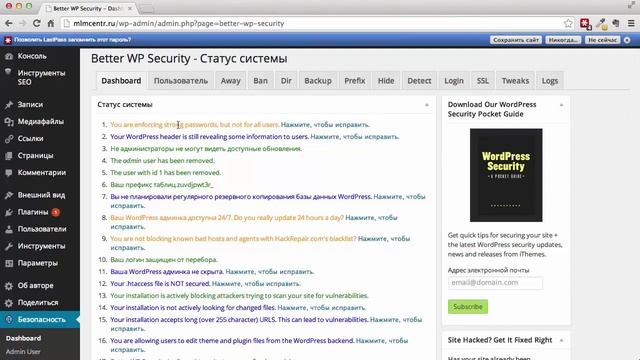Image resolution: width=640 pixels, height=360 pixels.
Task: Fix HackRepair blacklist item 9 link
Action: pyautogui.click(x=384, y=239)
